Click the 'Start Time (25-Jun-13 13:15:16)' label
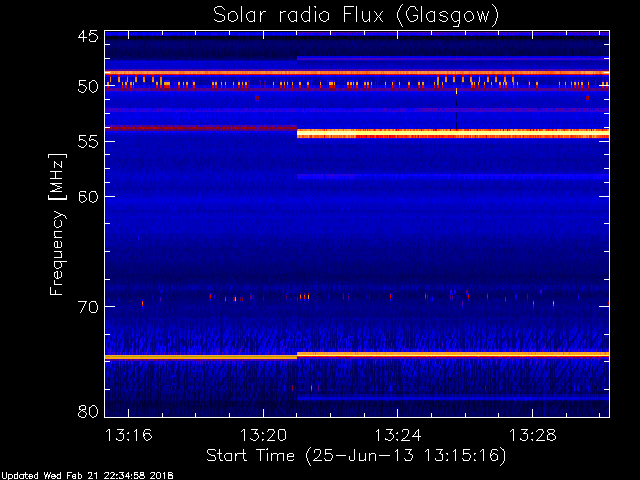The width and height of the screenshot is (640, 480). point(356,456)
